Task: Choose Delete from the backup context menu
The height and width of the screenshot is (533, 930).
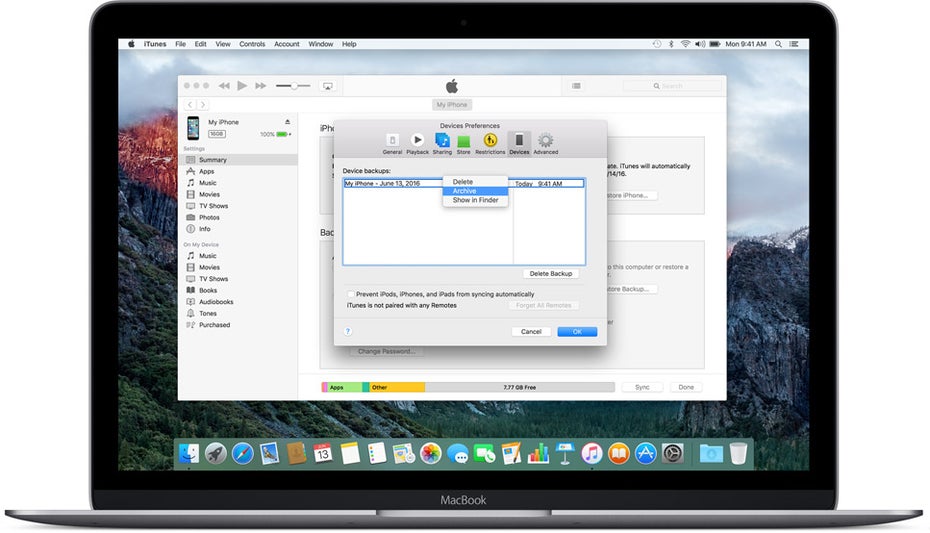Action: coord(475,181)
